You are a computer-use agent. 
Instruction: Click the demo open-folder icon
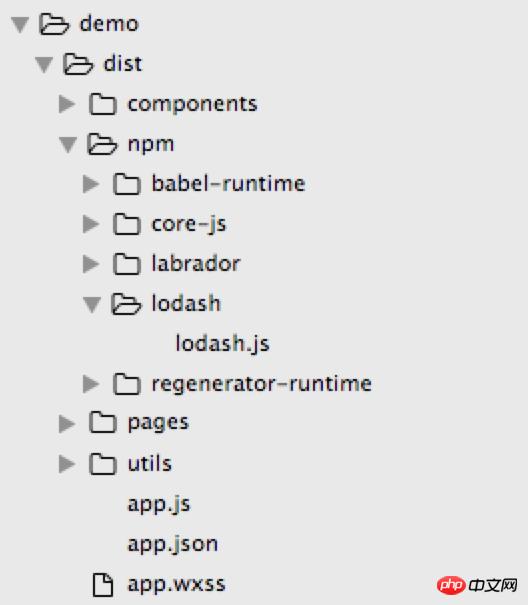[x=54, y=24]
